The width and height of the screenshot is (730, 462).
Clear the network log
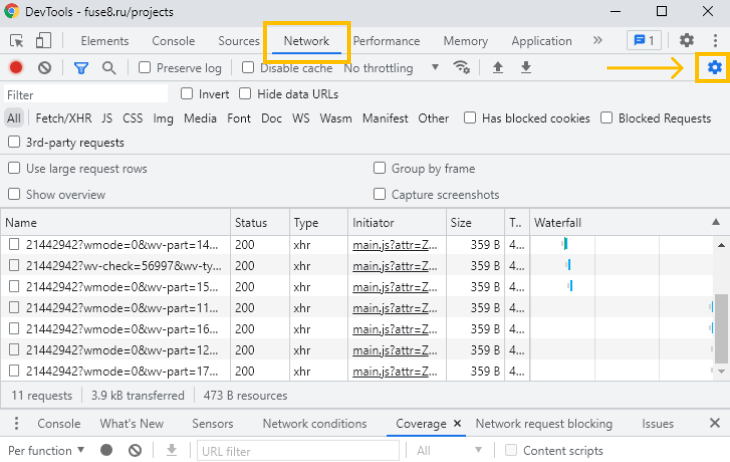pyautogui.click(x=44, y=68)
